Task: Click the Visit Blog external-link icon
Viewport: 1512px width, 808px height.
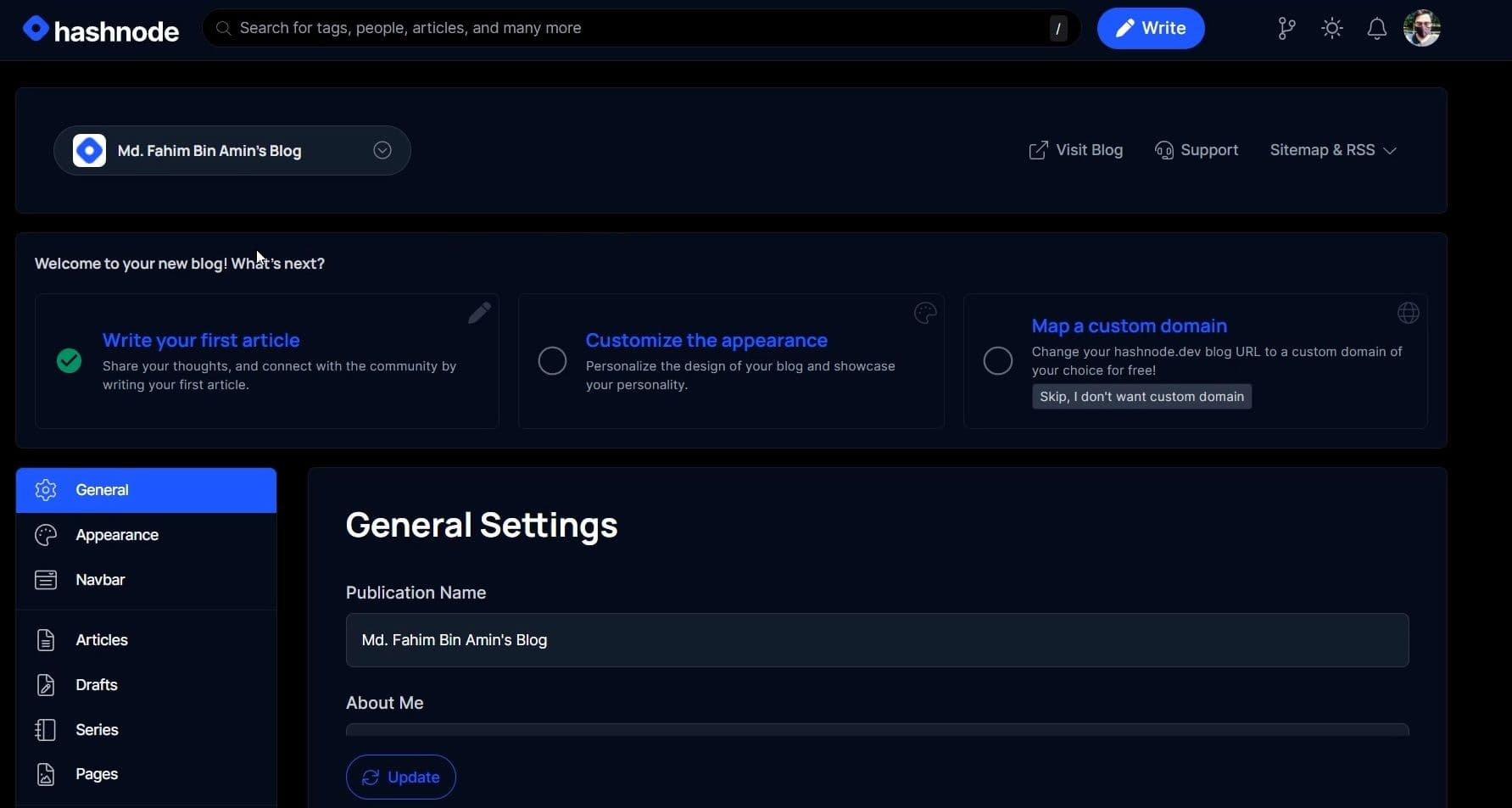Action: pos(1038,150)
